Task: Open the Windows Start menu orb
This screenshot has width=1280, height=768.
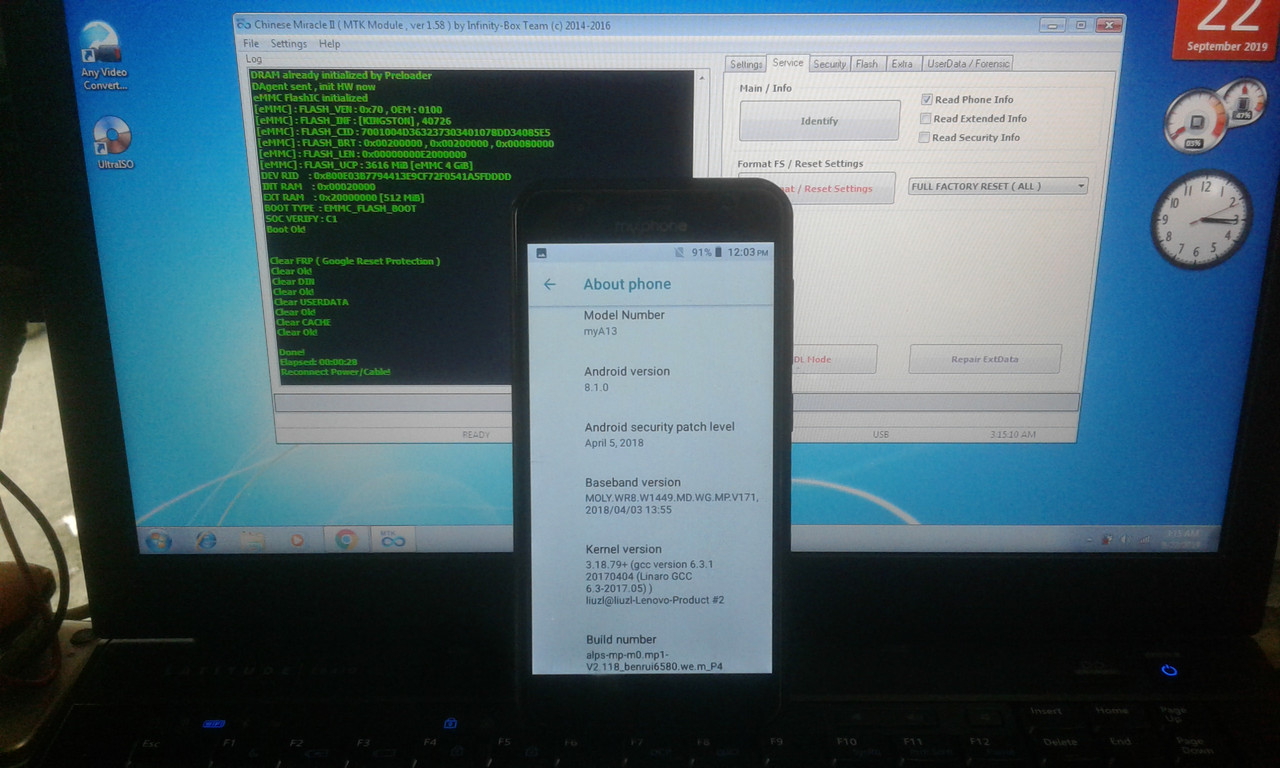Action: [158, 540]
